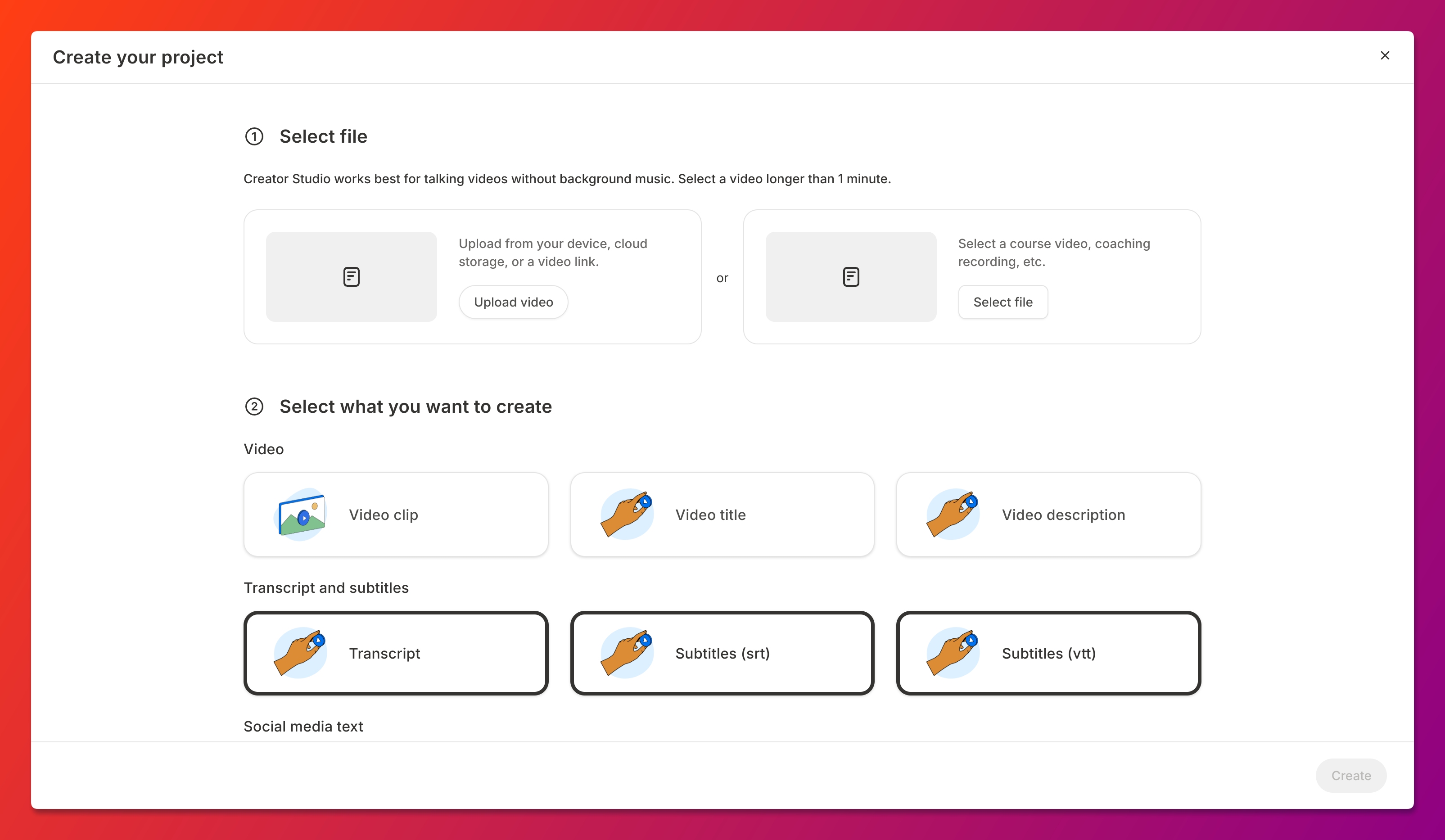
Task: Select the Video description option card
Action: click(x=1048, y=515)
